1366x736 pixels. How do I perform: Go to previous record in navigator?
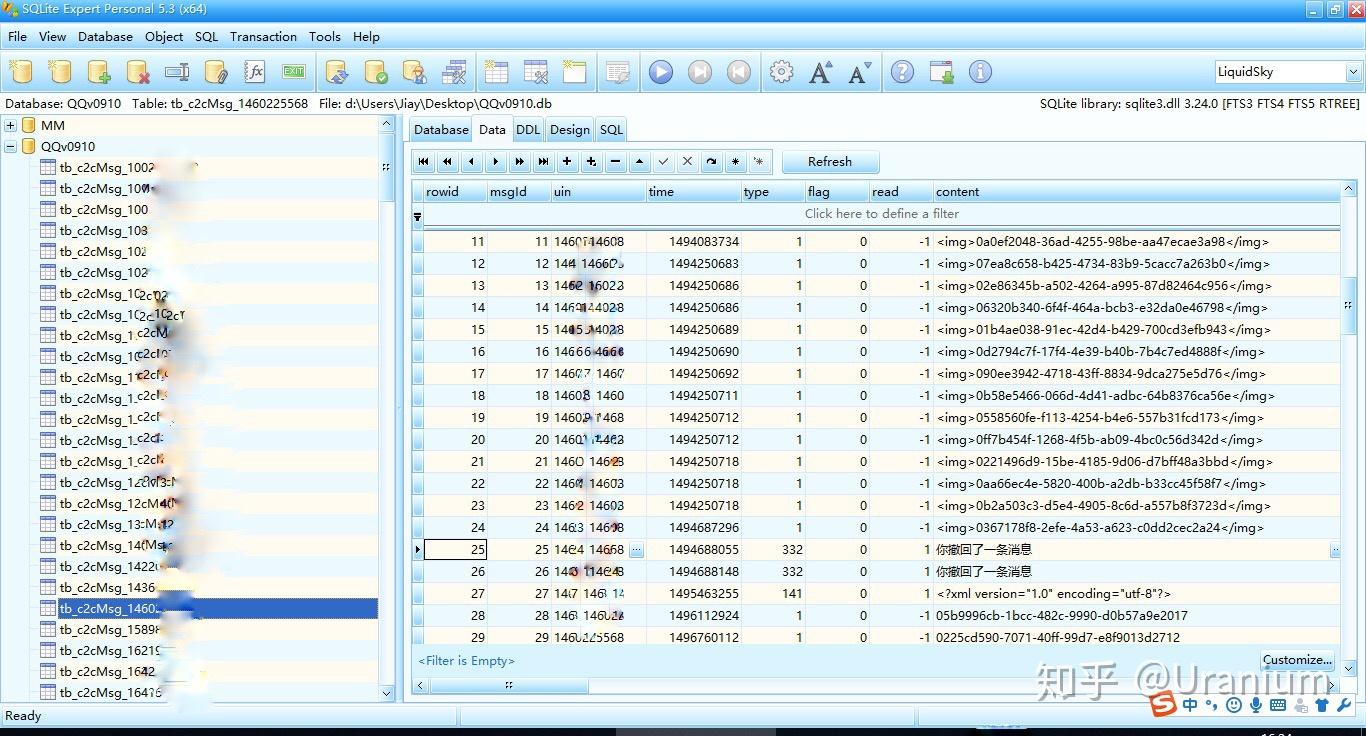click(x=472, y=161)
